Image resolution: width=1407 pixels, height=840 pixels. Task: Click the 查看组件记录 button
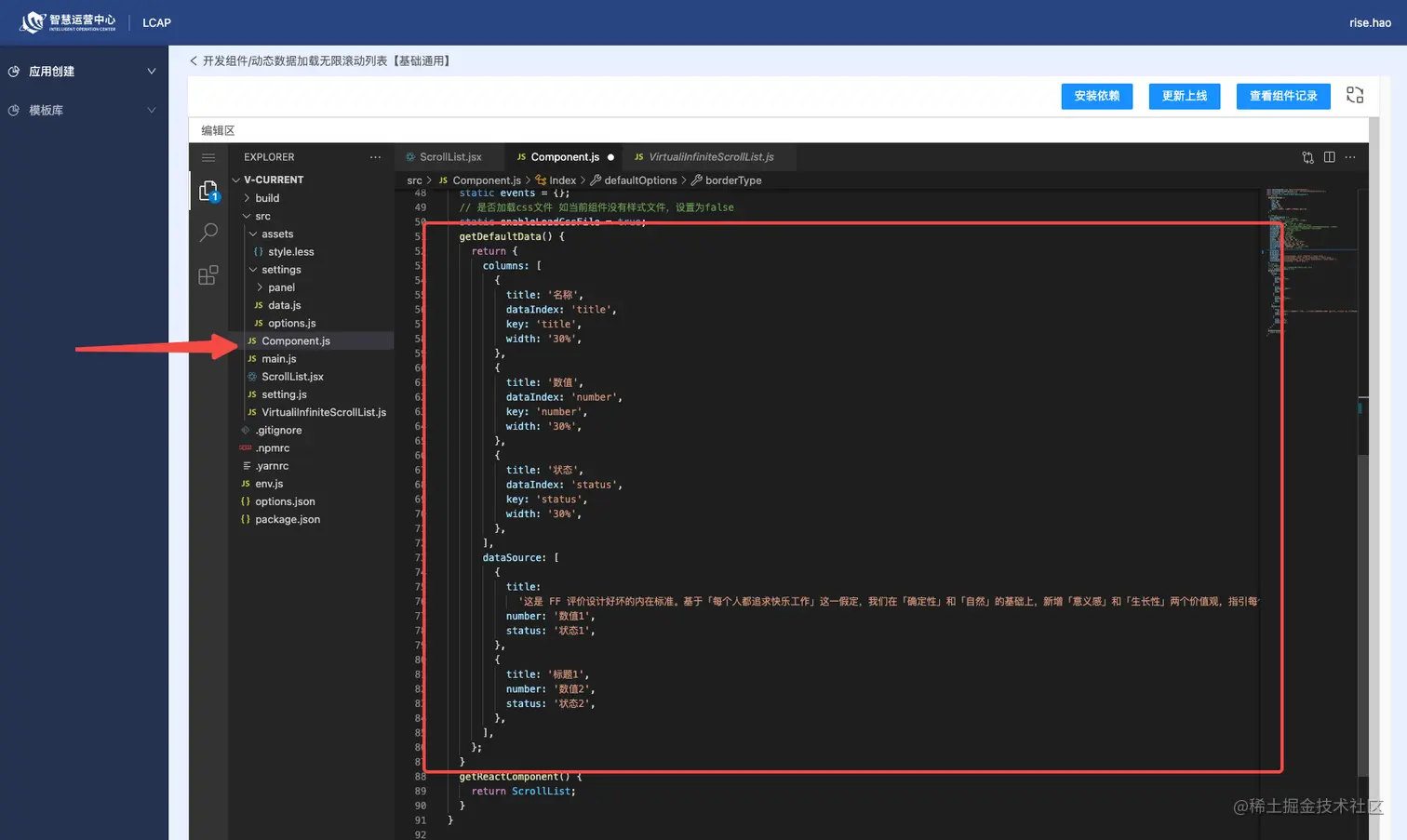[x=1283, y=97]
